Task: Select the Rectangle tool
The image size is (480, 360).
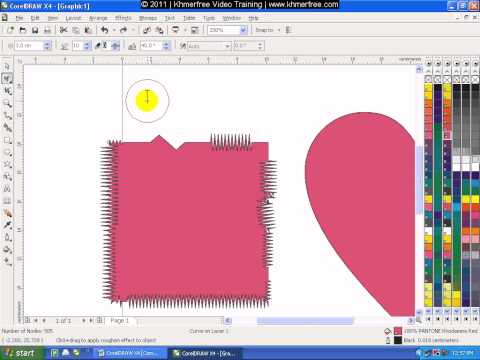Action: tap(7, 140)
